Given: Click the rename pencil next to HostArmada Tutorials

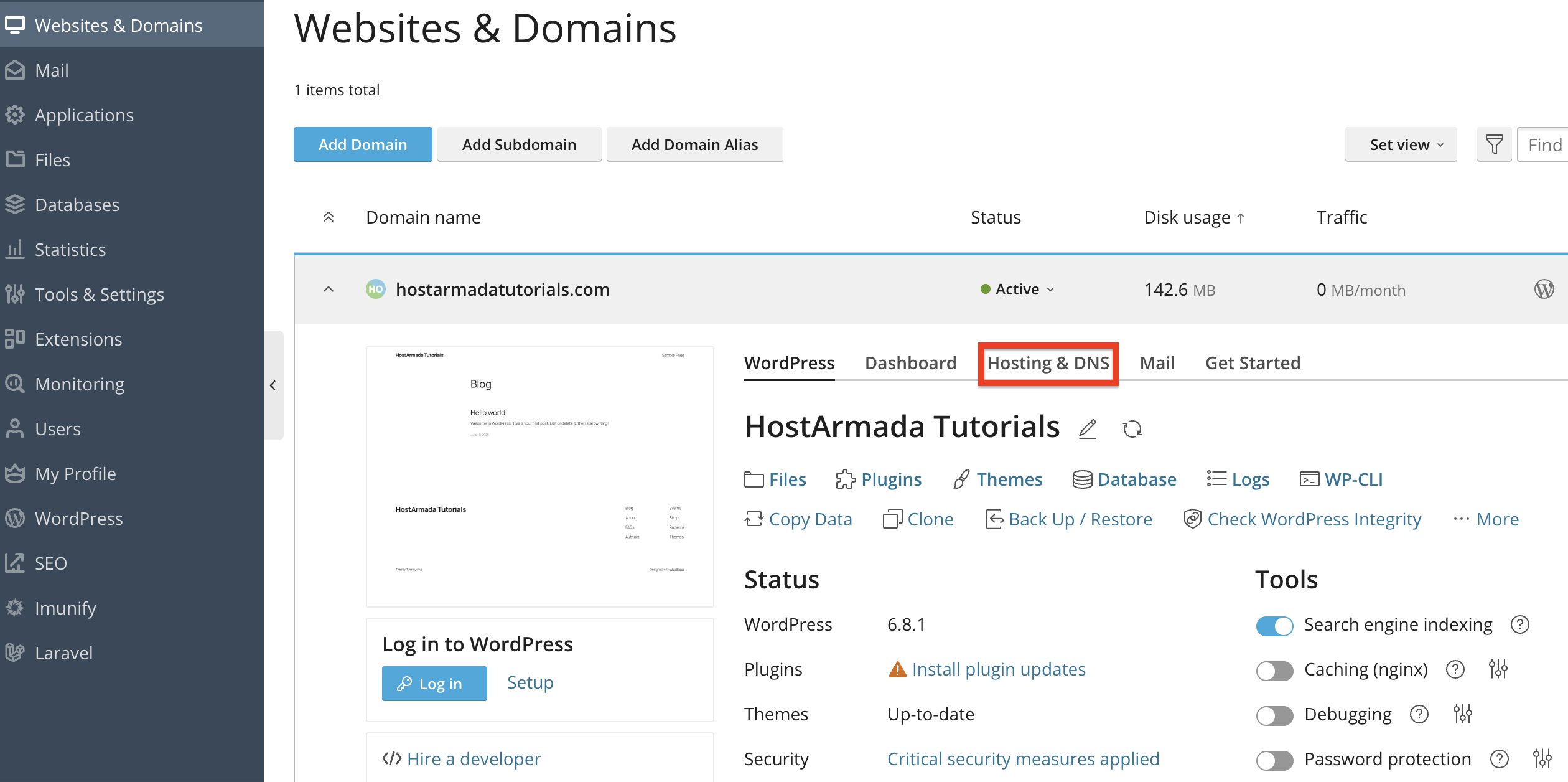Looking at the screenshot, I should [x=1088, y=428].
